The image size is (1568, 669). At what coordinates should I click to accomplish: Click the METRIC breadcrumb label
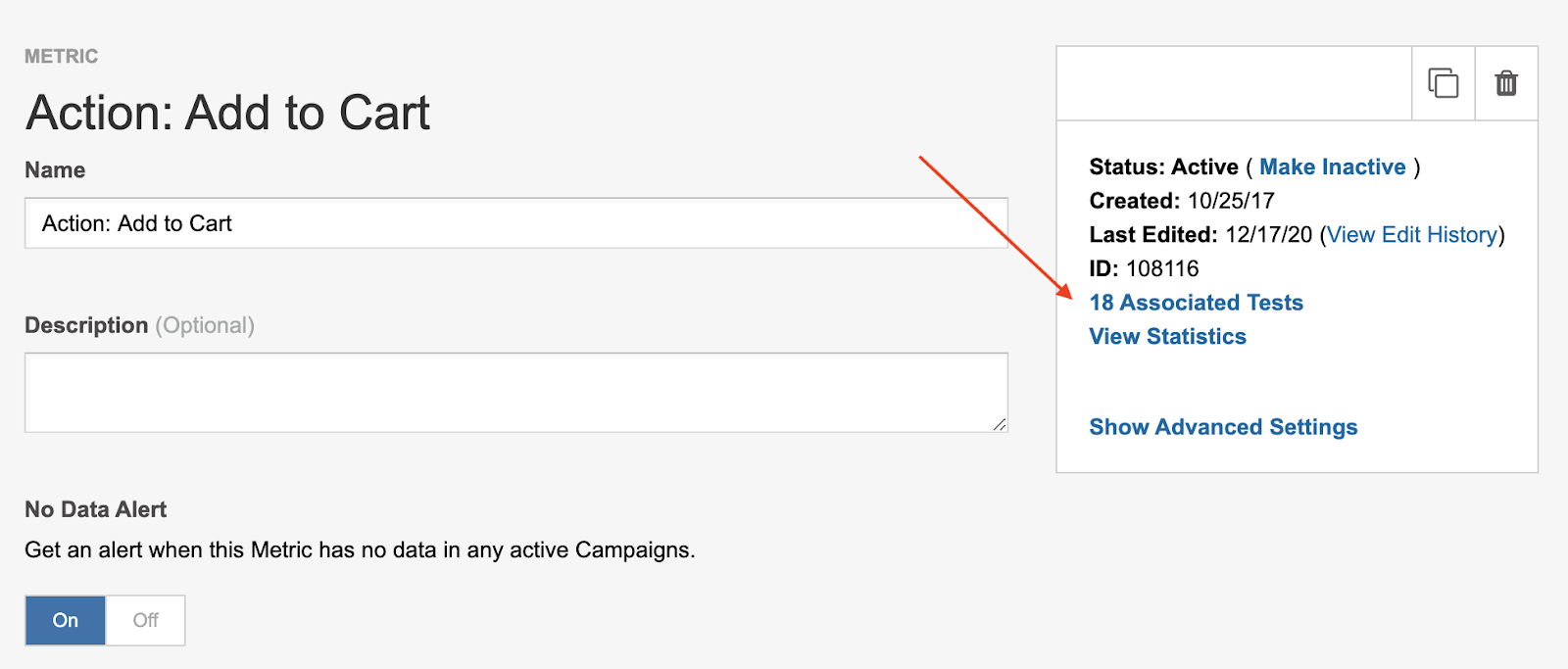[x=61, y=57]
